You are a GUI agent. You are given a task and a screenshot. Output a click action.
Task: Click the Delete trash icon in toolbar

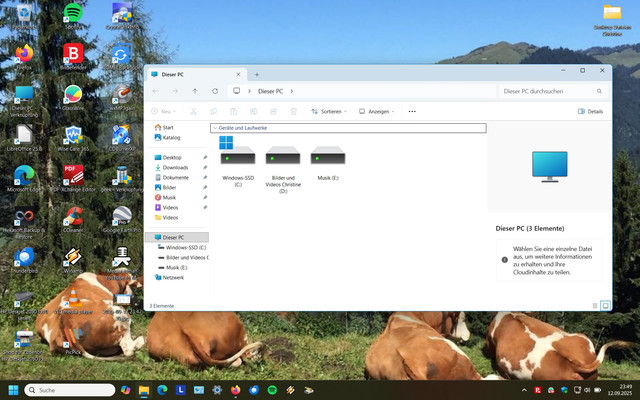293,111
